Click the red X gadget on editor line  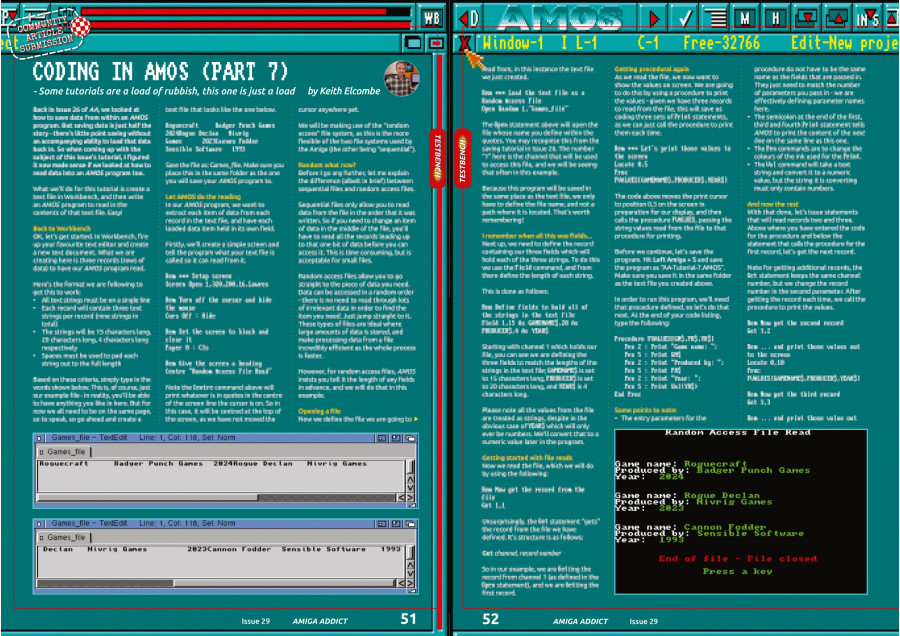coord(464,43)
